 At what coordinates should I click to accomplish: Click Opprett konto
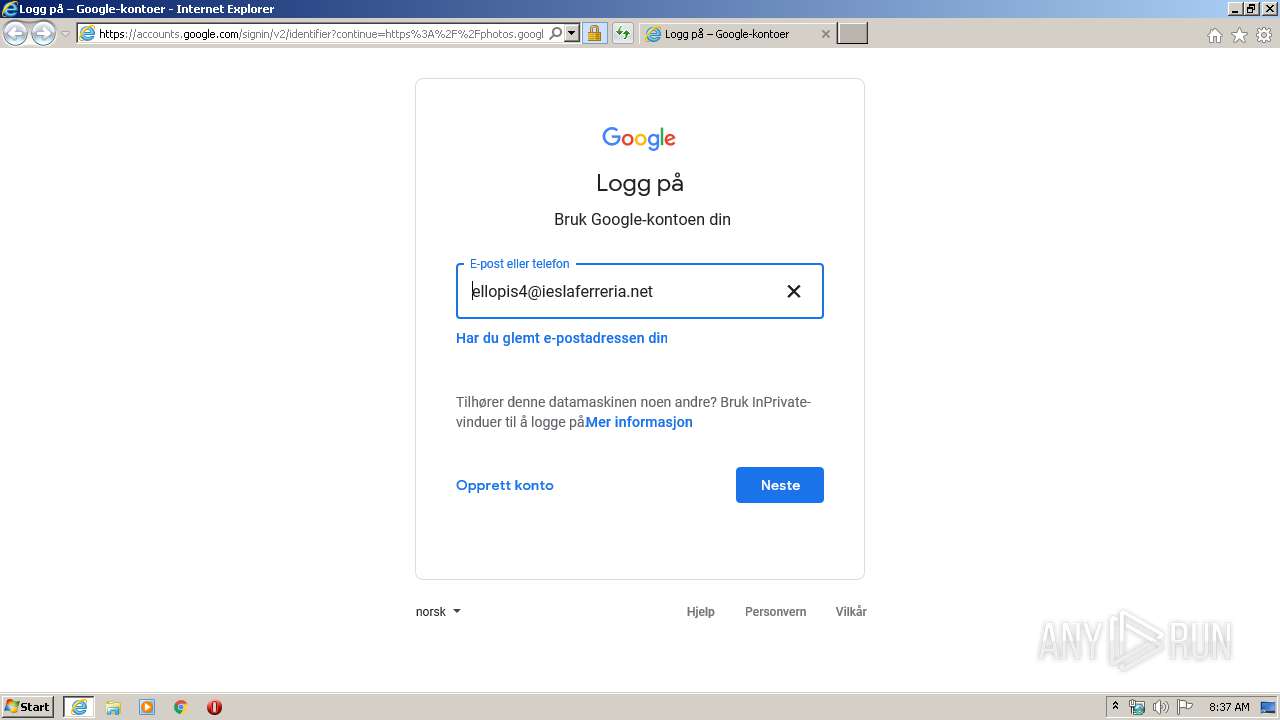click(505, 485)
